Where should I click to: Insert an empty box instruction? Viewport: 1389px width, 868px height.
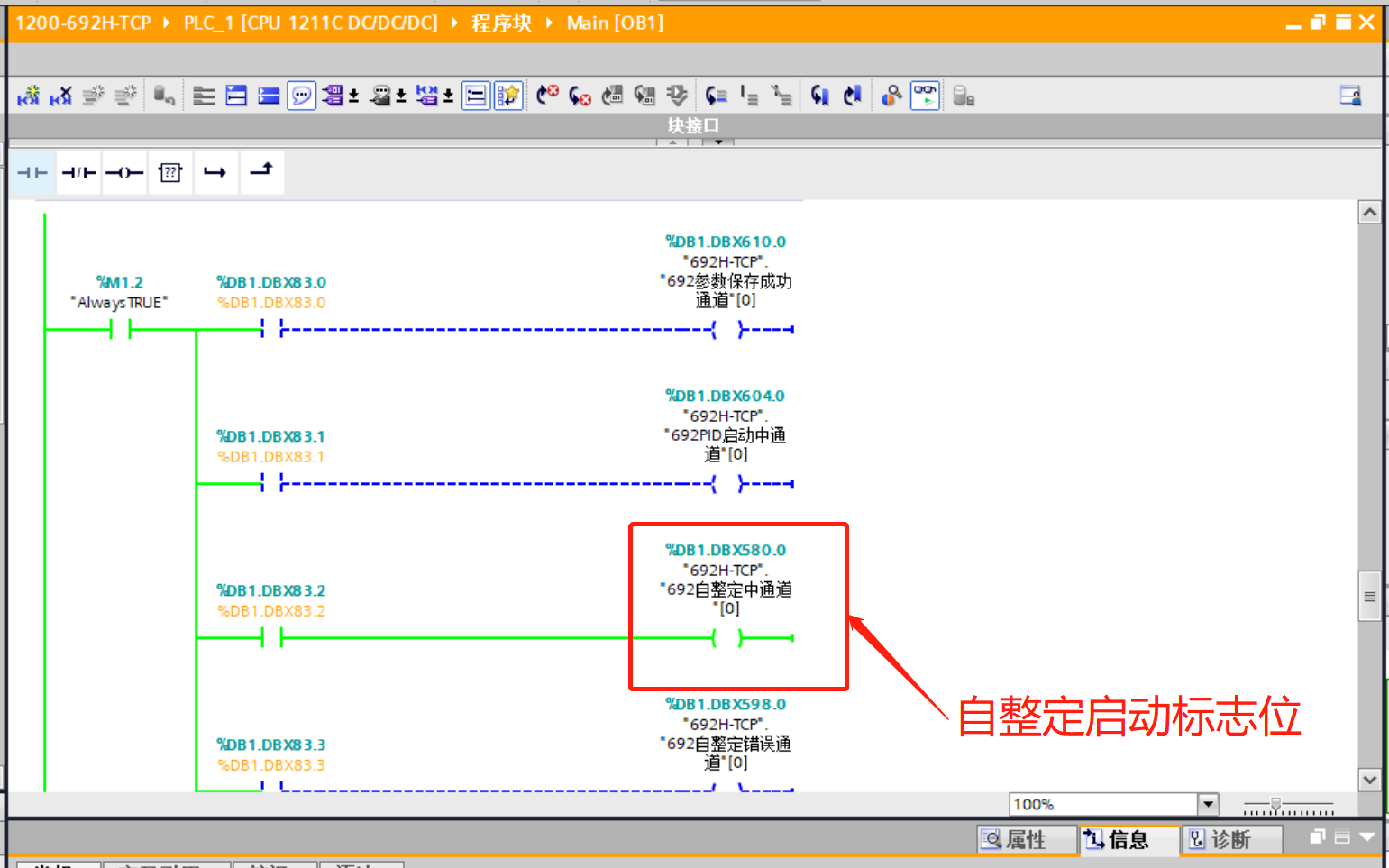point(170,172)
